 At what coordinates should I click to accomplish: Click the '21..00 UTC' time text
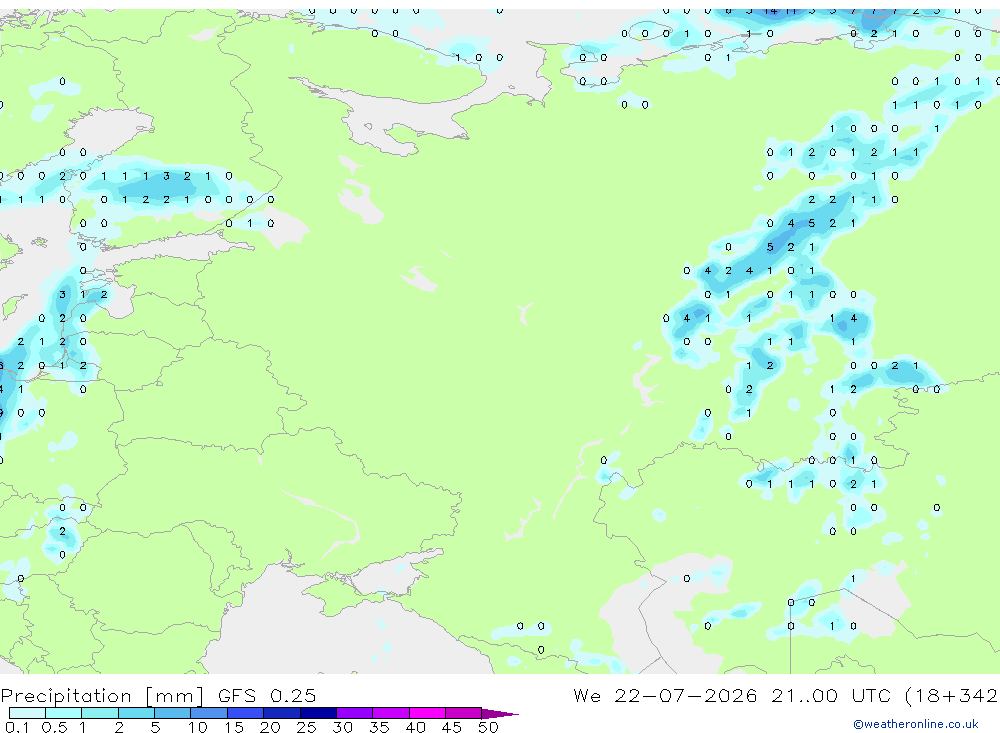(831, 695)
